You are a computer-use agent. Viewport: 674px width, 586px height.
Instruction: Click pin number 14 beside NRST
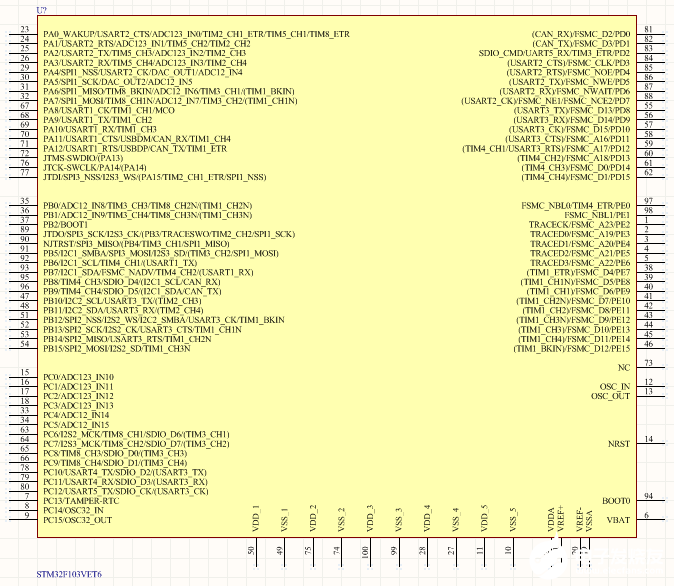coord(648,439)
